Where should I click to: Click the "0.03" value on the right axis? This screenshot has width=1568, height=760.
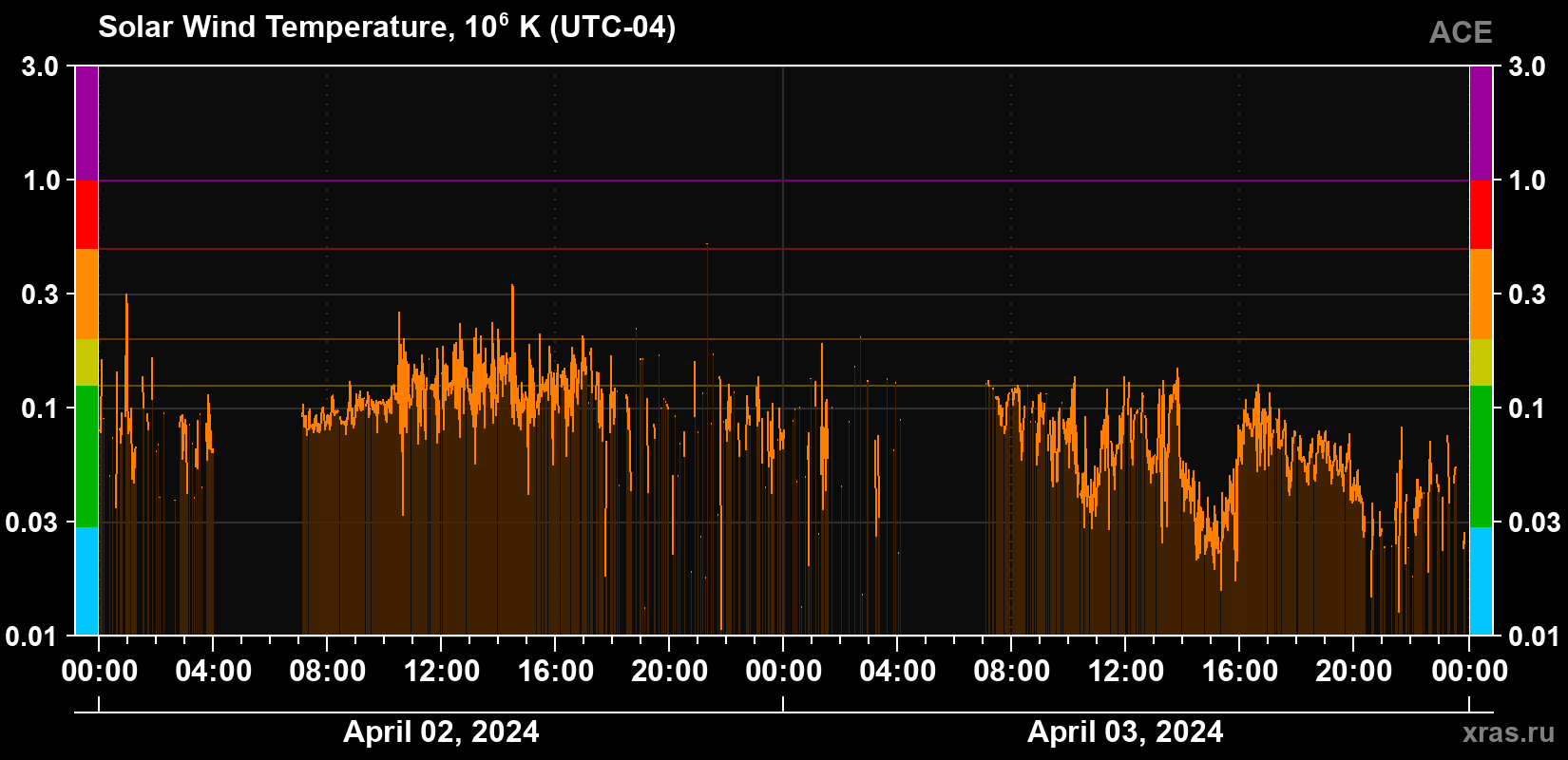click(1535, 522)
